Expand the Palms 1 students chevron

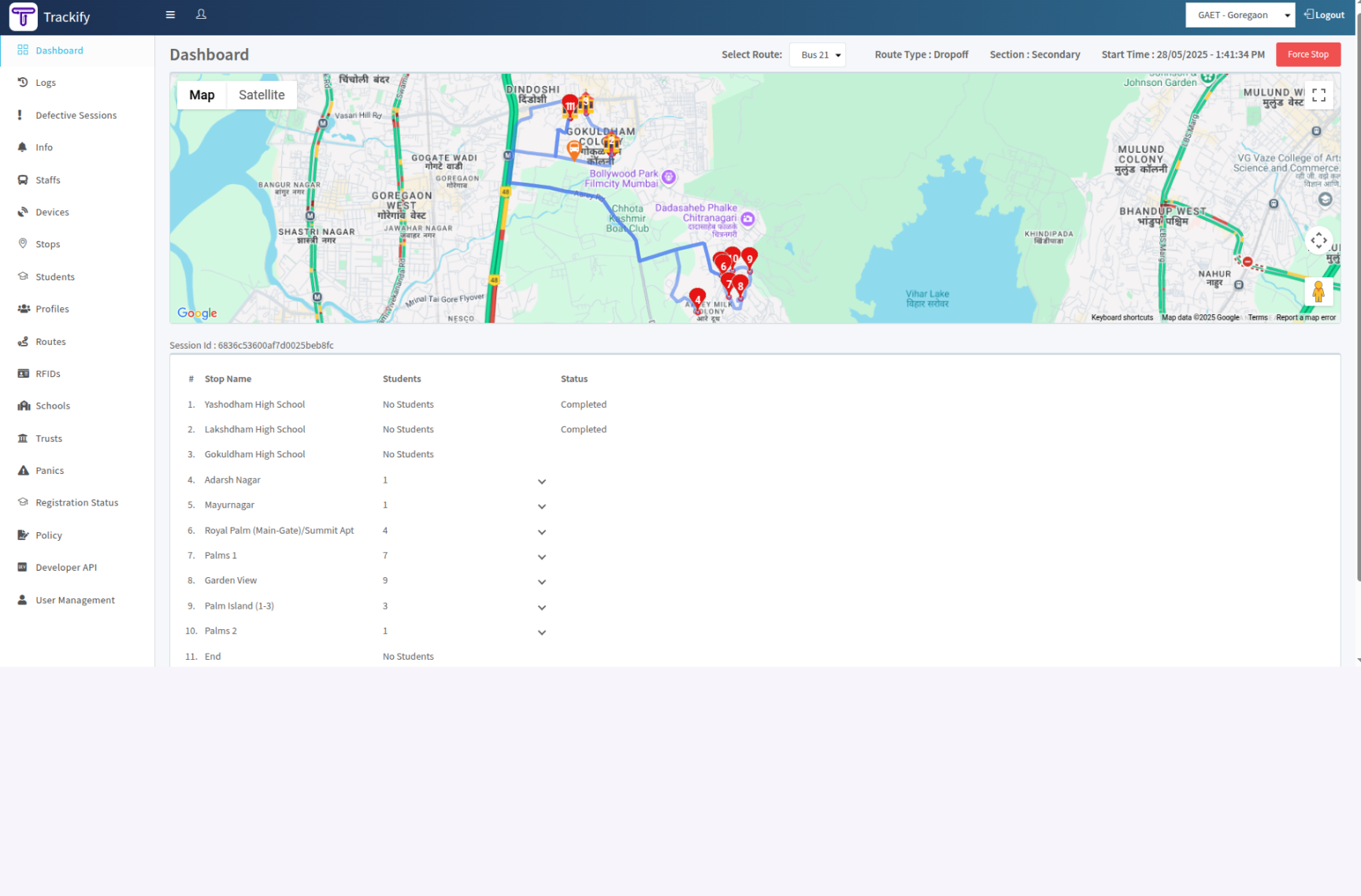(x=542, y=557)
